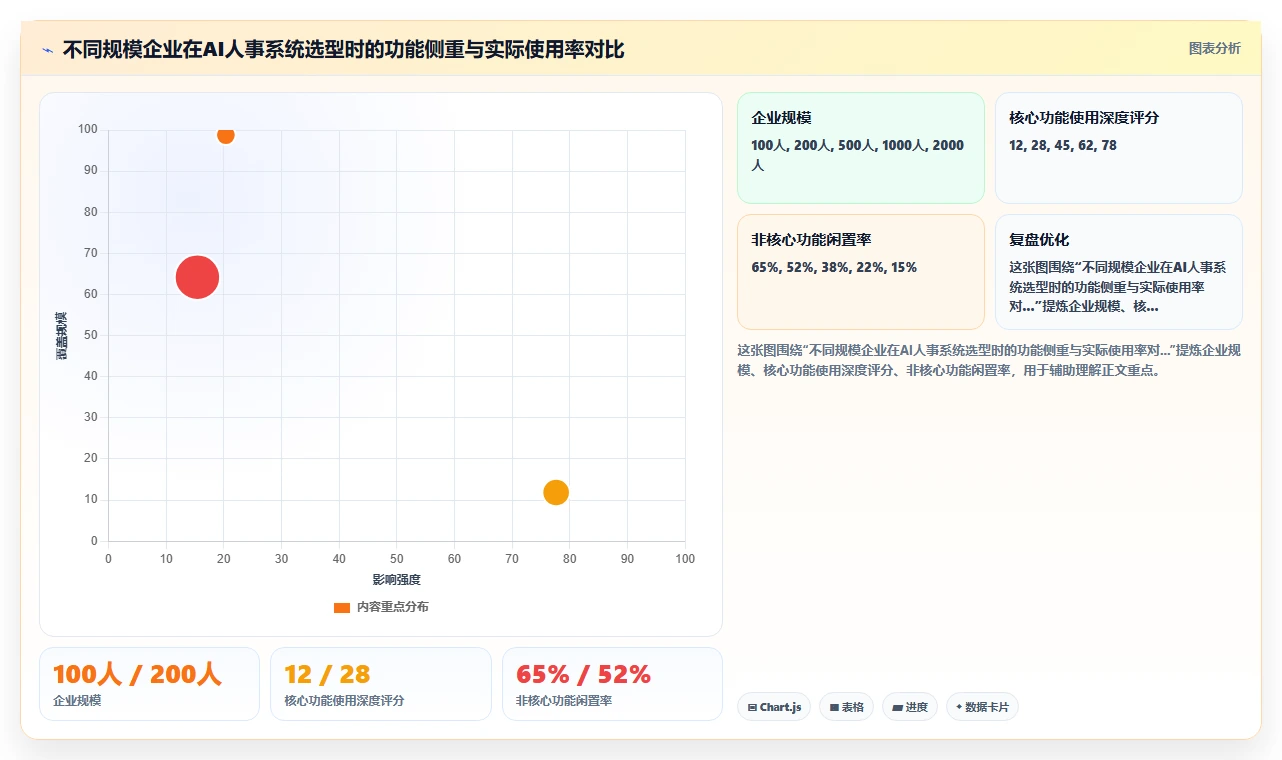Click the description paragraph below the cards

coord(989,360)
